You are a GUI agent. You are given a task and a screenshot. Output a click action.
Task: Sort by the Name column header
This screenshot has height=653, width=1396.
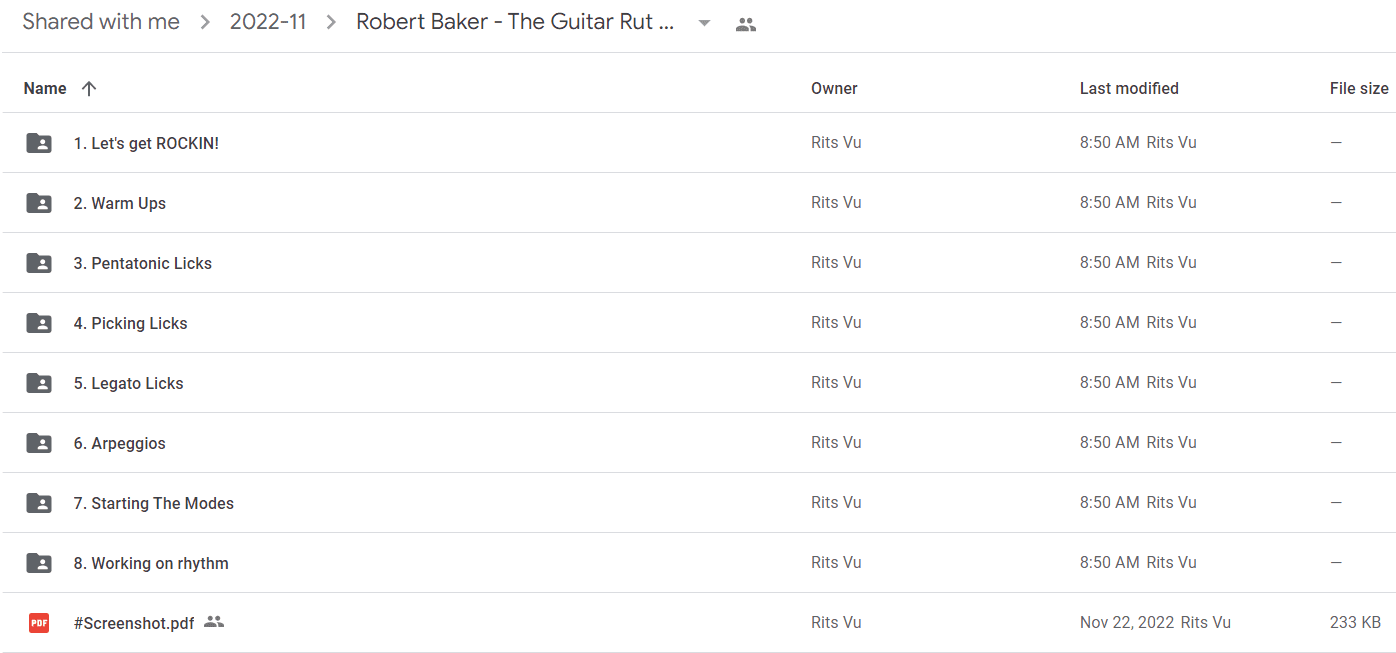click(x=45, y=88)
